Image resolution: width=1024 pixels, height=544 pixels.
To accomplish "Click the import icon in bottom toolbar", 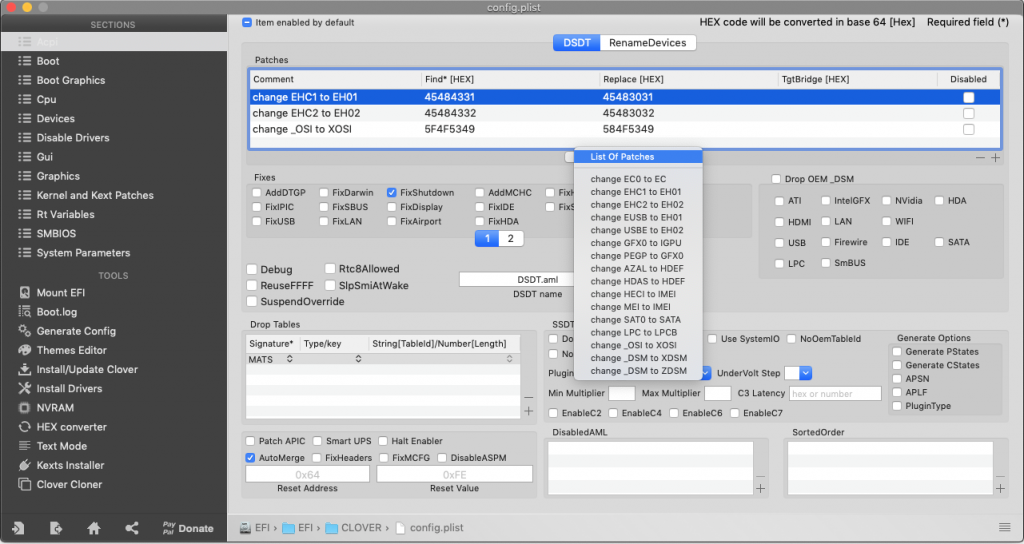I will click(x=18, y=528).
